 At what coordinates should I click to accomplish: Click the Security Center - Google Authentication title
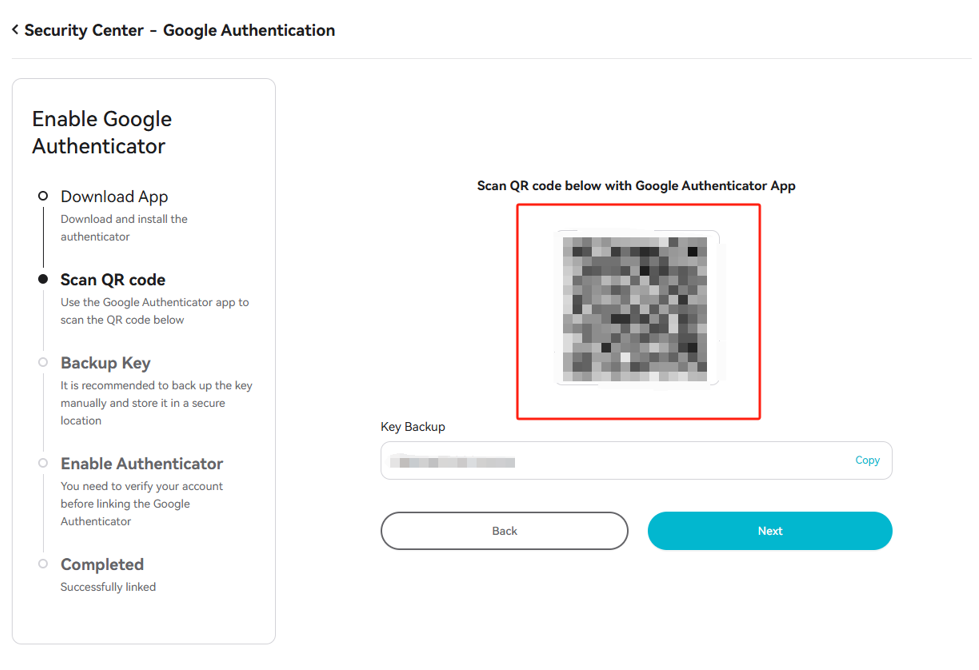point(180,30)
